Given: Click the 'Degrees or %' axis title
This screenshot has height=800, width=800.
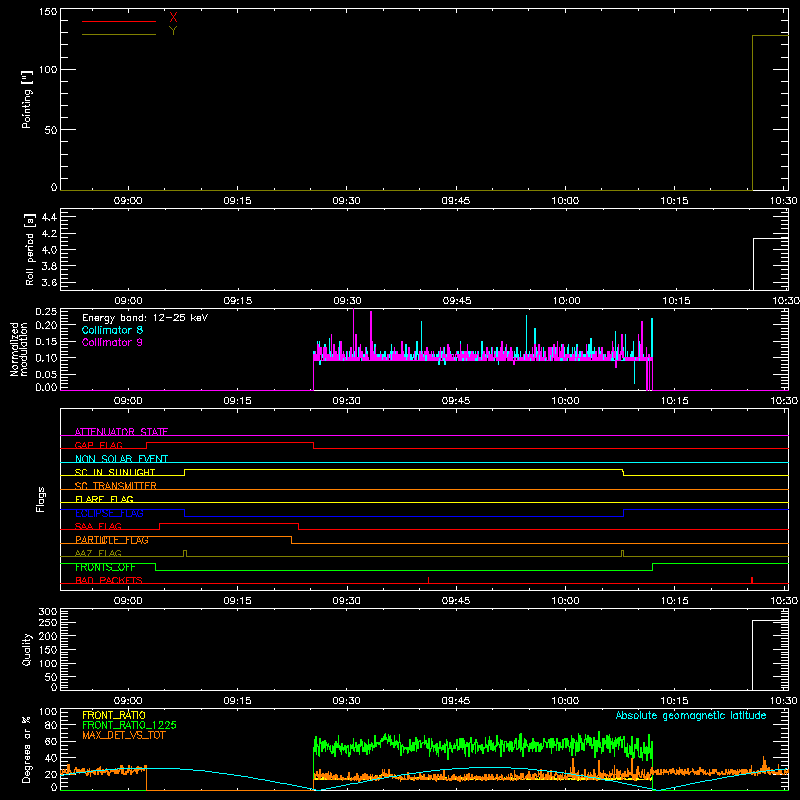Looking at the screenshot, I should (x=27, y=749).
